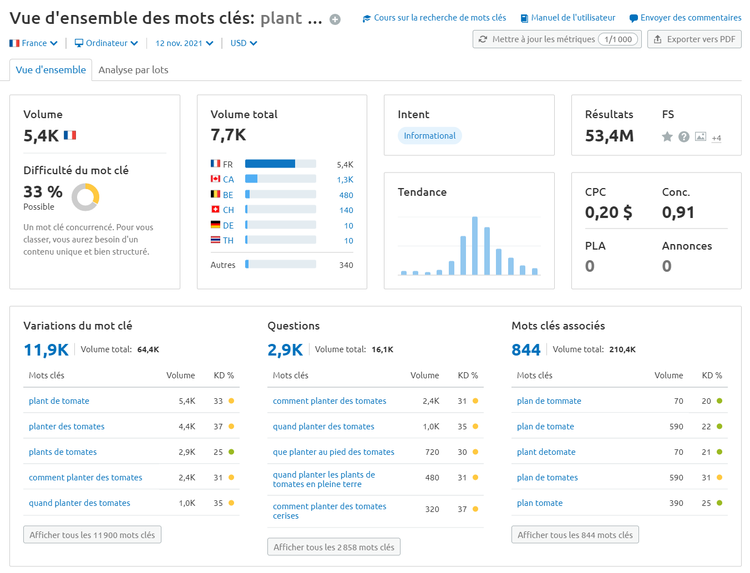
Task: Click the CA volume value 1,3K
Action: 345,180
